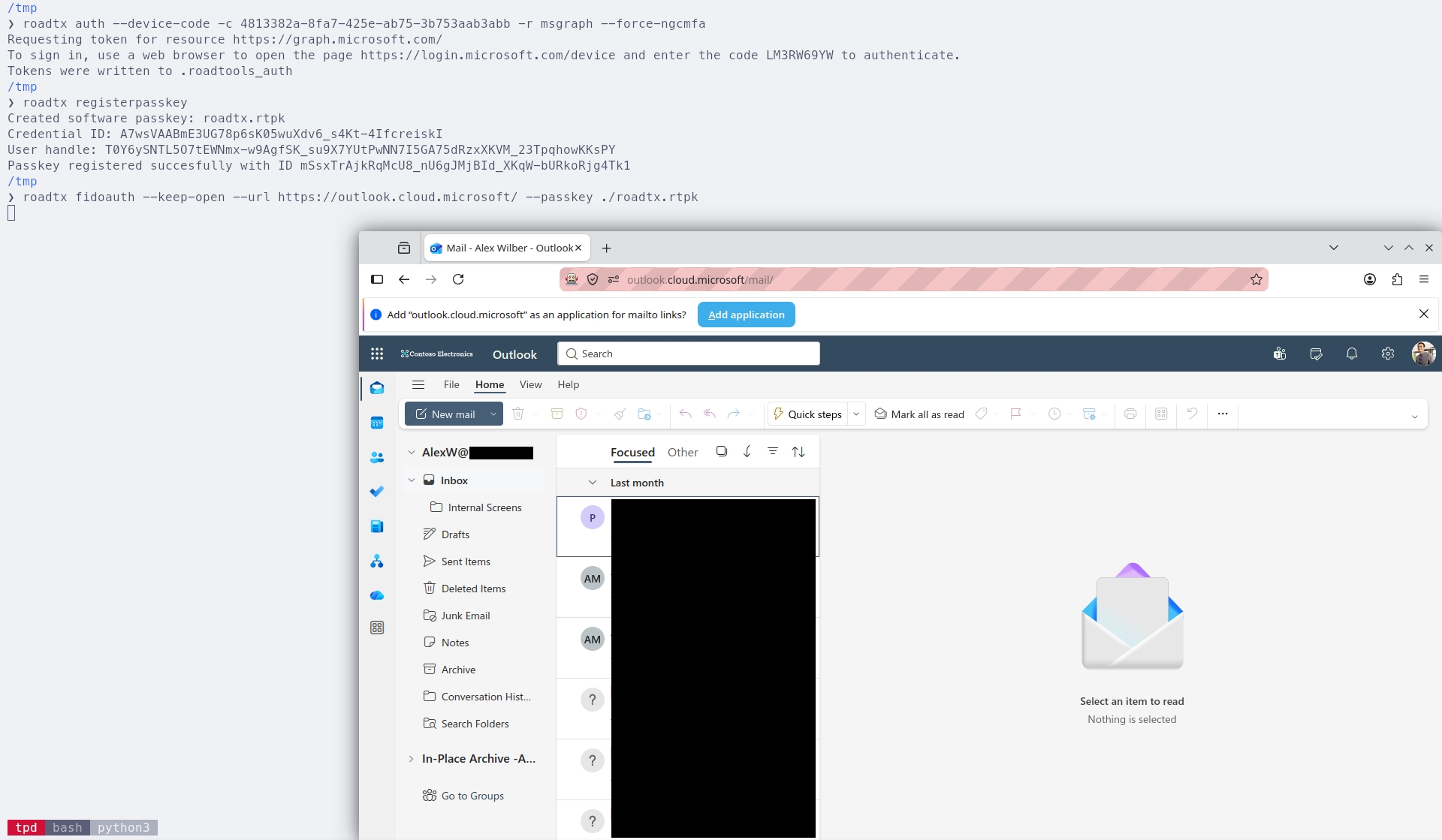Click the Undo icon in the ribbon
1442x840 pixels.
coord(1192,414)
